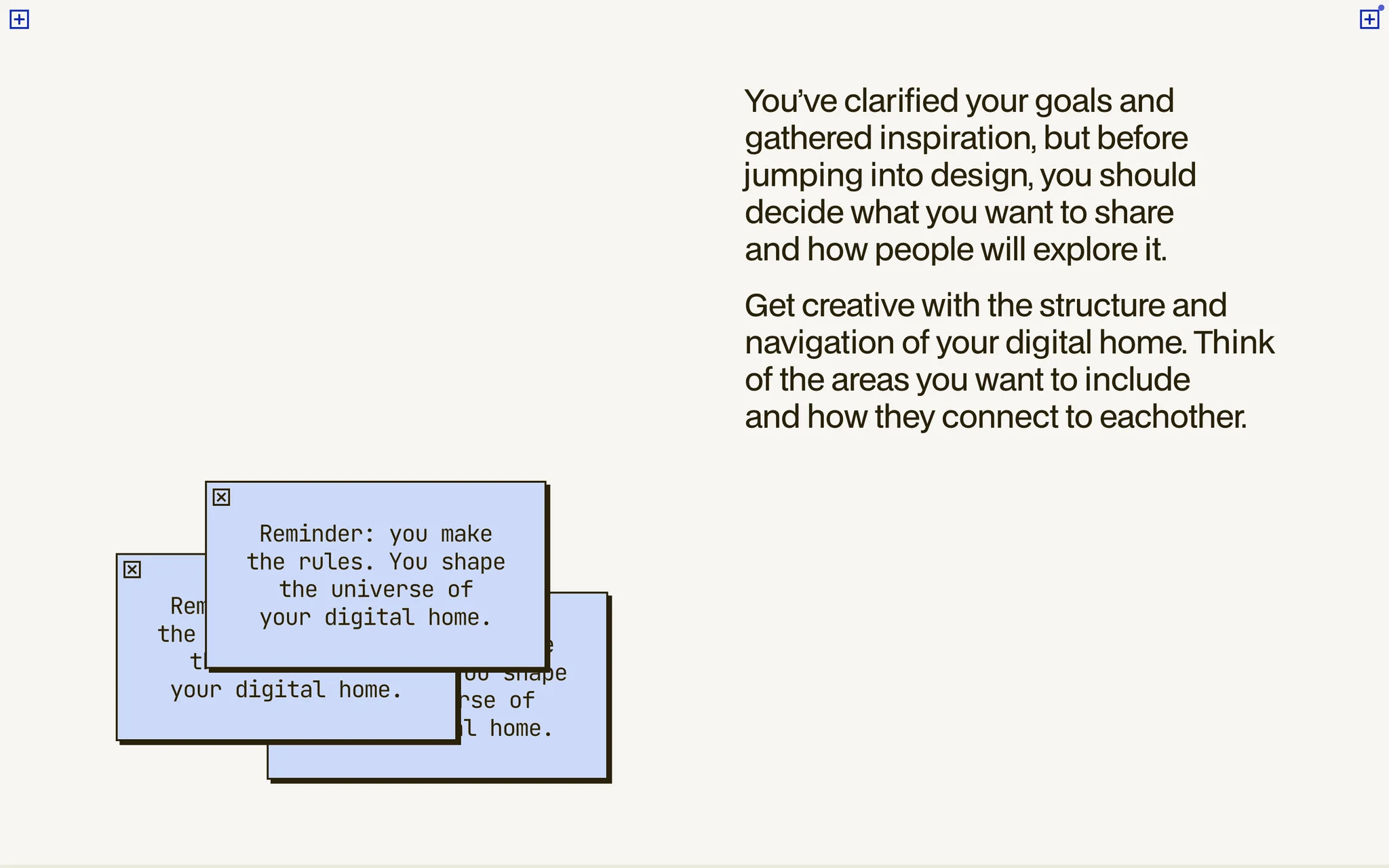Close the back-left reminder popup window
The width and height of the screenshot is (1389, 868).
coord(132,570)
